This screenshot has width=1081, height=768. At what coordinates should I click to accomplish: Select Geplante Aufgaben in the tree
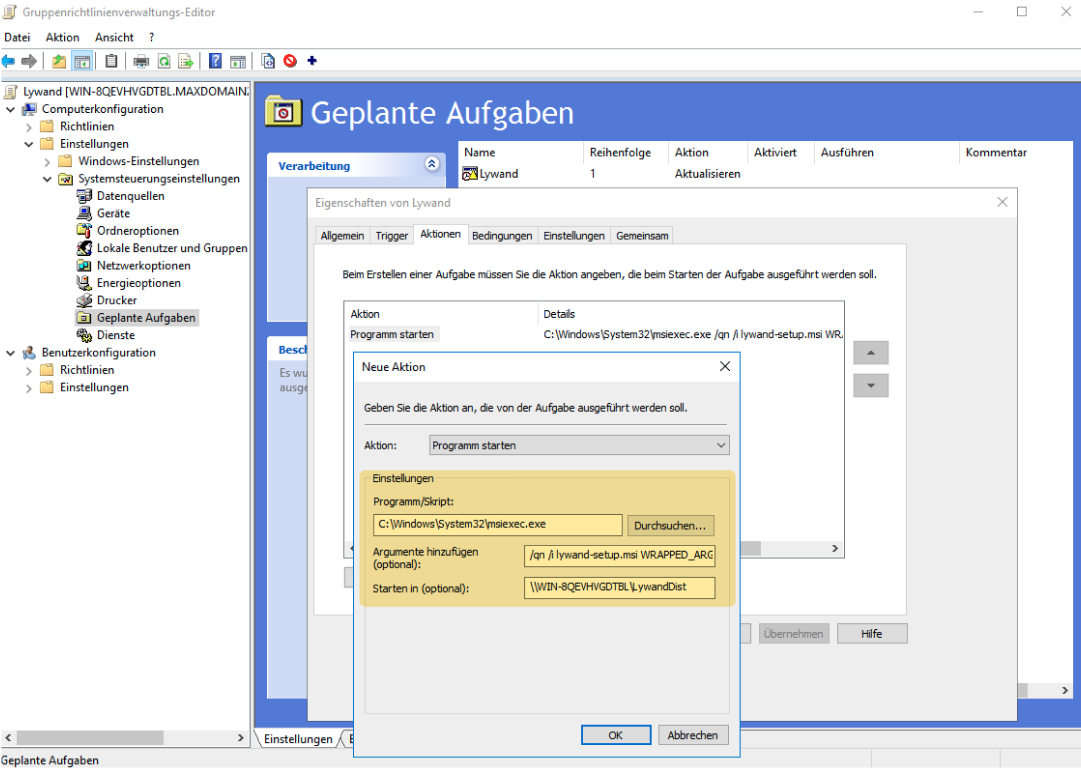click(x=146, y=318)
